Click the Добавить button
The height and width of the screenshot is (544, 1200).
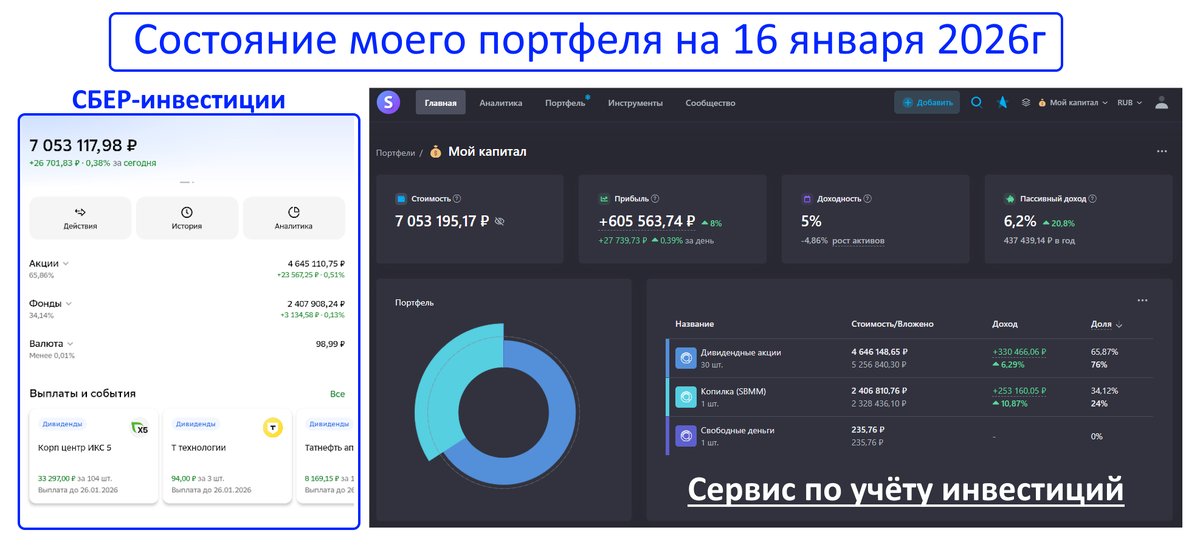point(927,102)
